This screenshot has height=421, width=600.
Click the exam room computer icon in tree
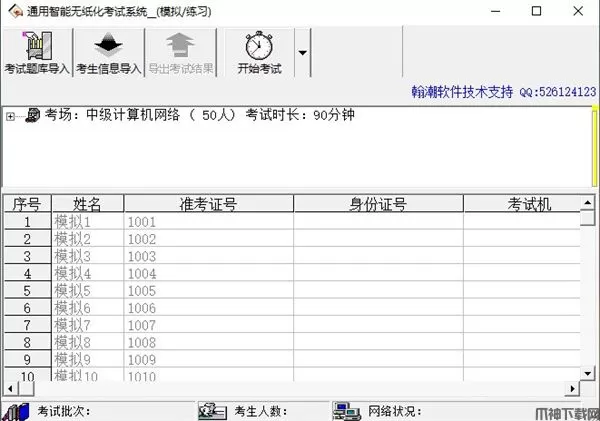click(33, 115)
